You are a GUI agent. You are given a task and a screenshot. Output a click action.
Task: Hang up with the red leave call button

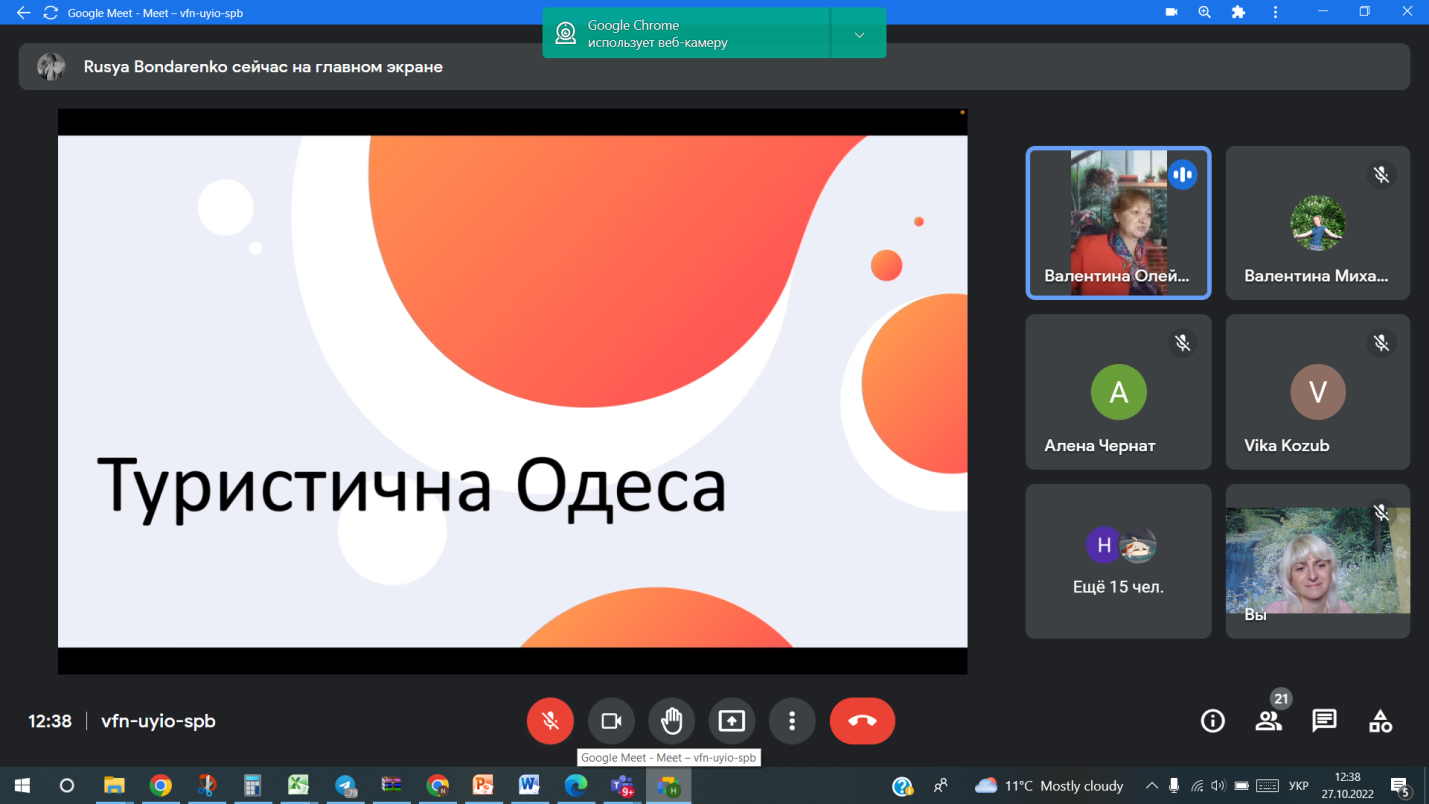coord(862,721)
